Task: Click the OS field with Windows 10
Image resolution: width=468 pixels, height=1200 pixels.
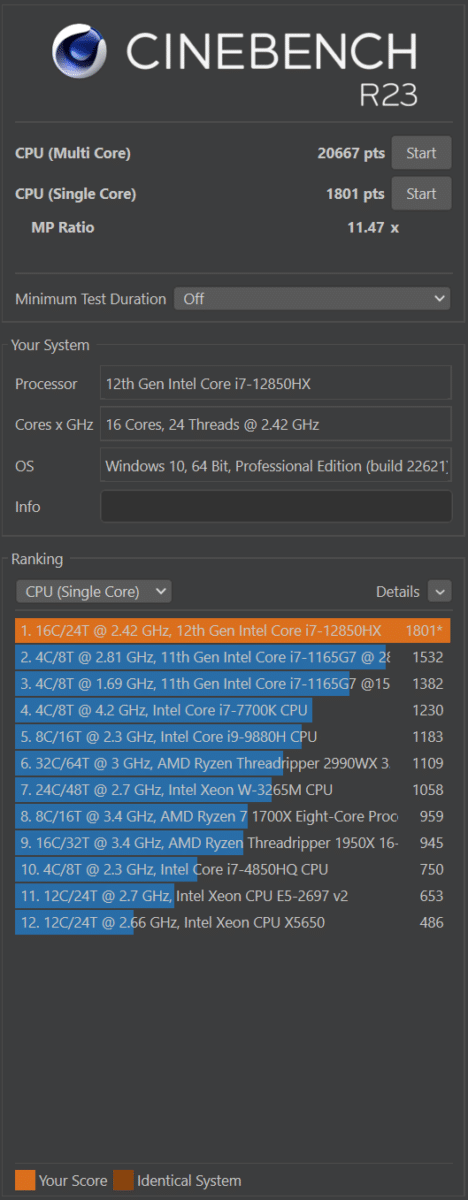Action: point(276,466)
